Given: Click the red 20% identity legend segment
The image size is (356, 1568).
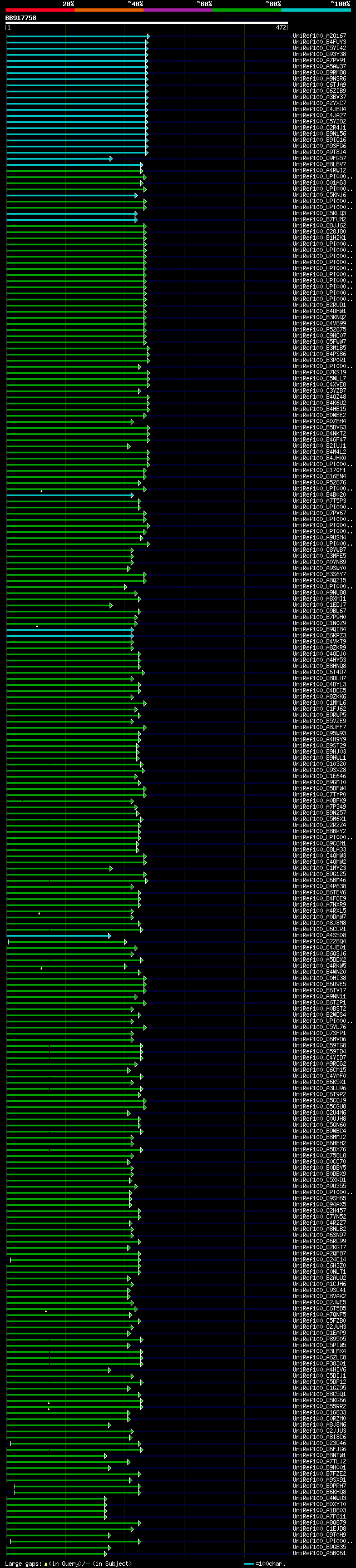Looking at the screenshot, I should pyautogui.click(x=40, y=10).
